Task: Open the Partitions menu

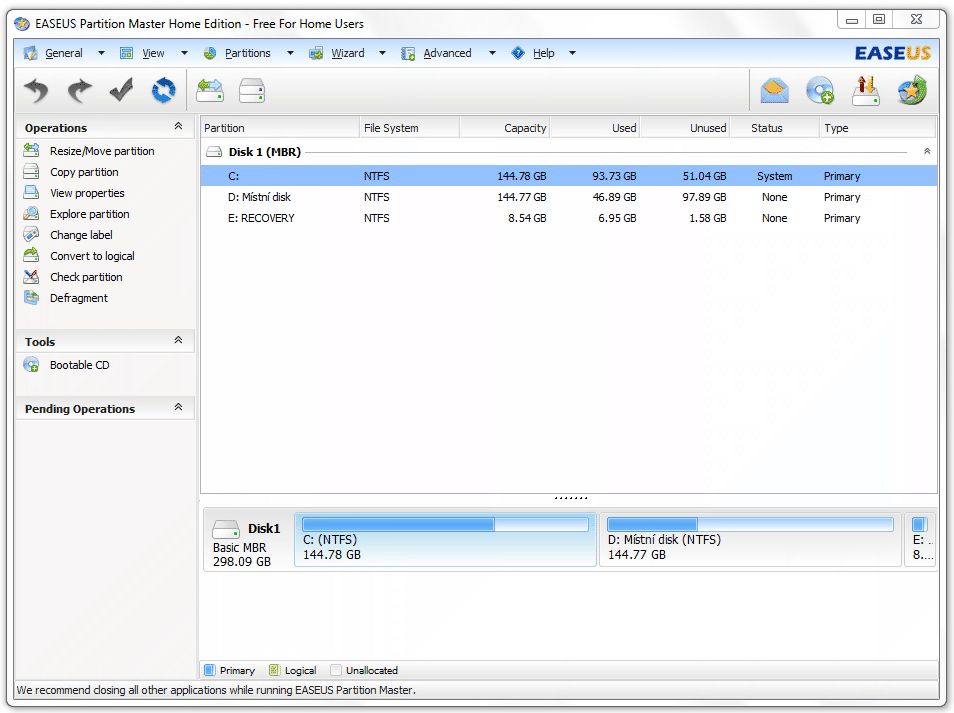Action: 248,53
